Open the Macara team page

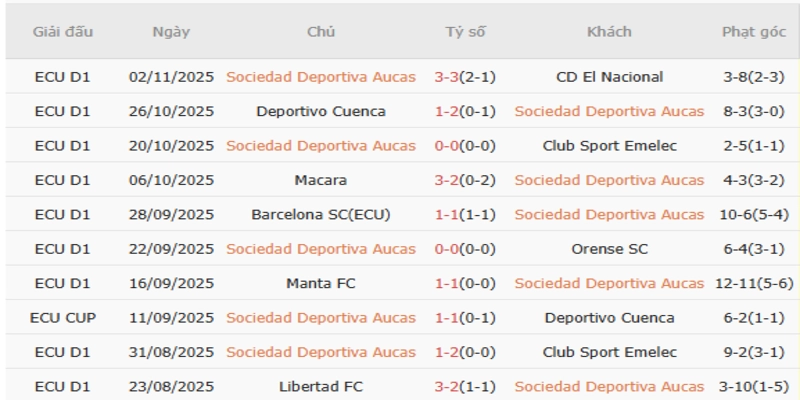(x=320, y=180)
